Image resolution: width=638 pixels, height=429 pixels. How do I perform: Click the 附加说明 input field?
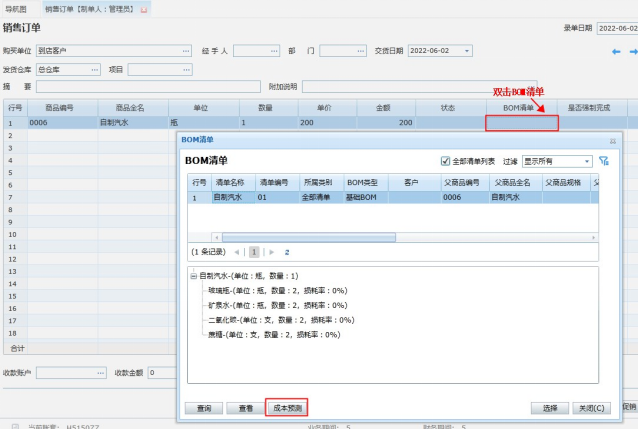point(420,87)
